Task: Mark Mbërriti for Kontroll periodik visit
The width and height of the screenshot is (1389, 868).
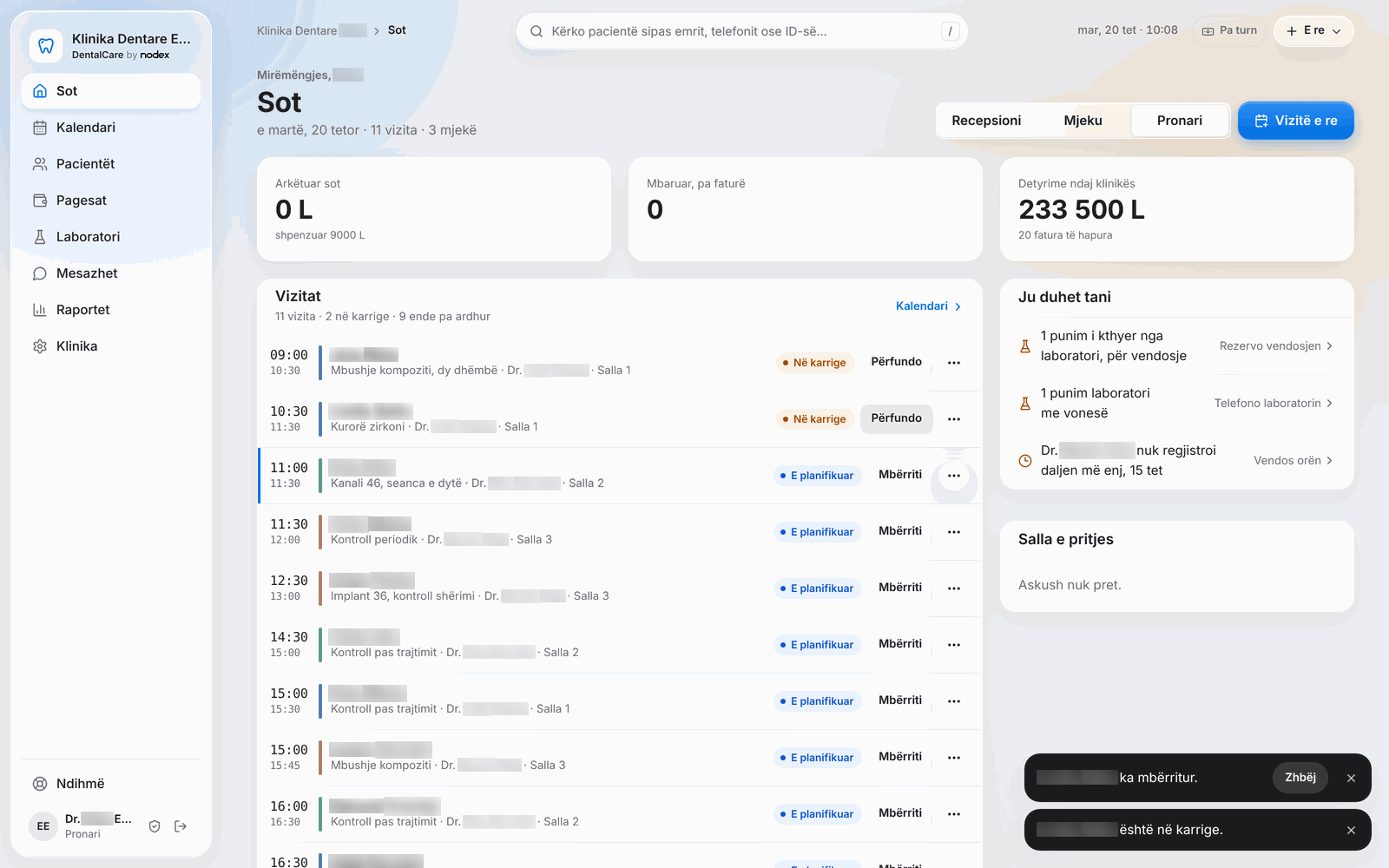Action: pos(900,531)
